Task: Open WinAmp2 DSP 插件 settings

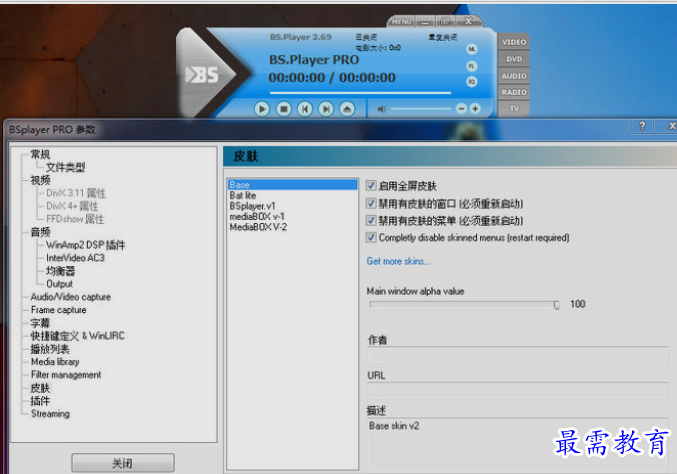Action: (85, 245)
